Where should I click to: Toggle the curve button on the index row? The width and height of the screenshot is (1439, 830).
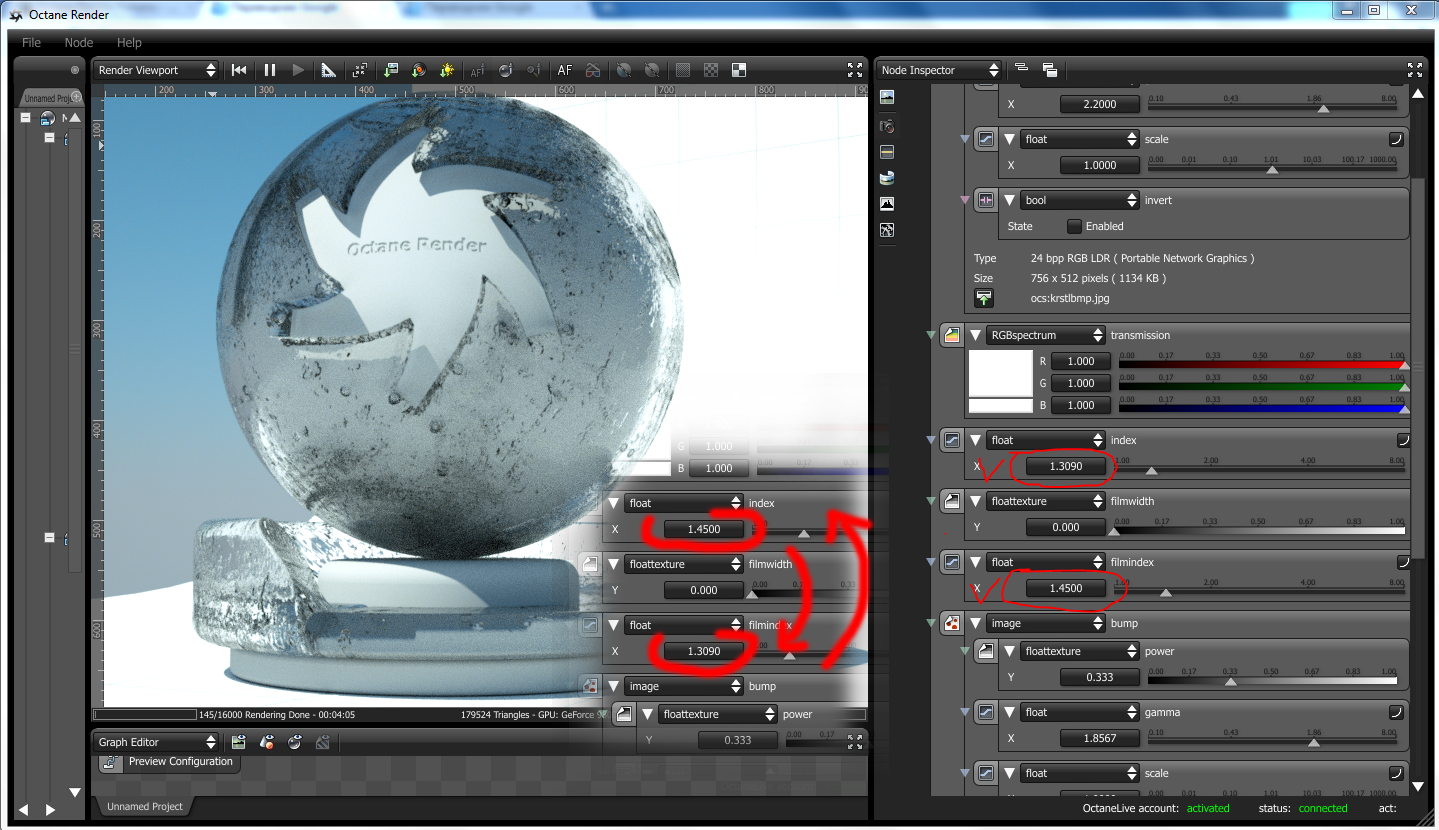click(1404, 440)
